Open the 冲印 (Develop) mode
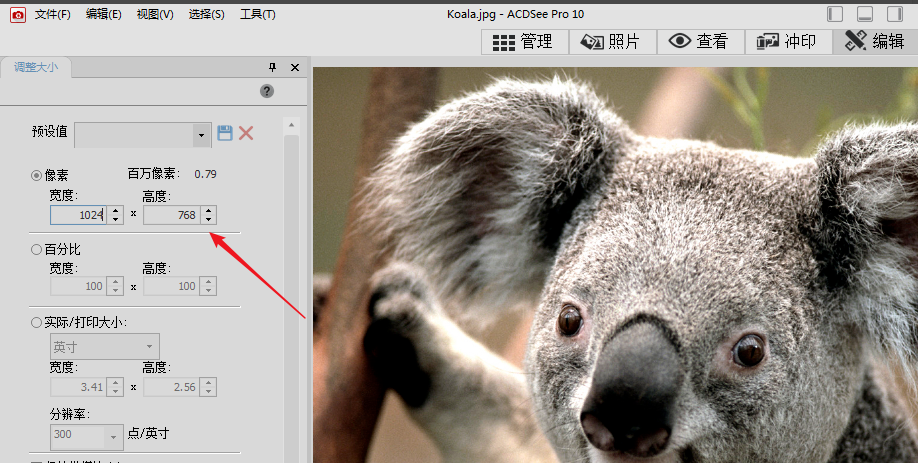The height and width of the screenshot is (463, 918). pyautogui.click(x=787, y=42)
